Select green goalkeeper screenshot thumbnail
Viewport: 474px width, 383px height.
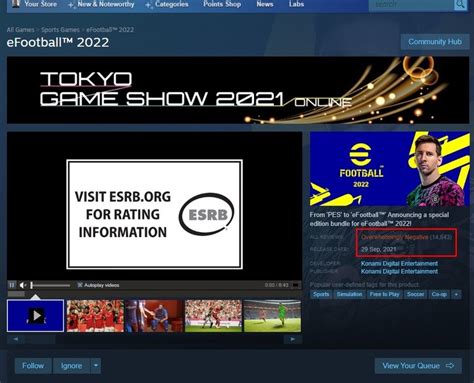pos(272,316)
